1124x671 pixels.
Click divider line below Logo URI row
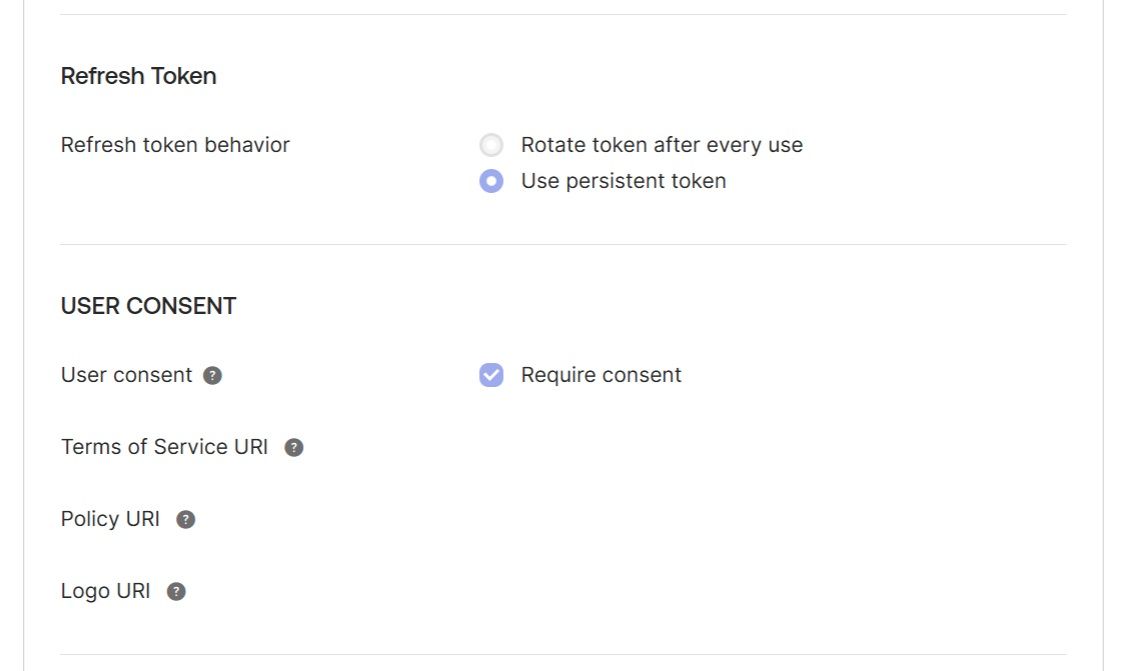563,654
